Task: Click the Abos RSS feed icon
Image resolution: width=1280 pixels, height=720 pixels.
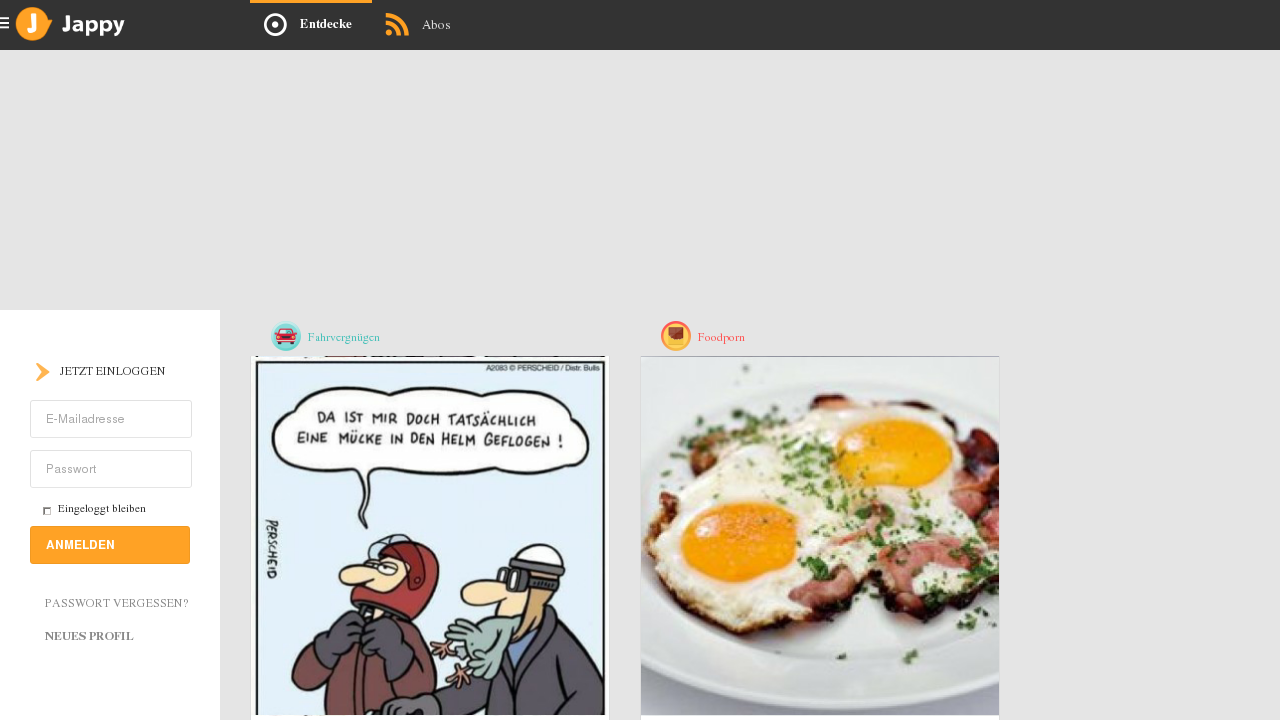Action: pyautogui.click(x=397, y=25)
